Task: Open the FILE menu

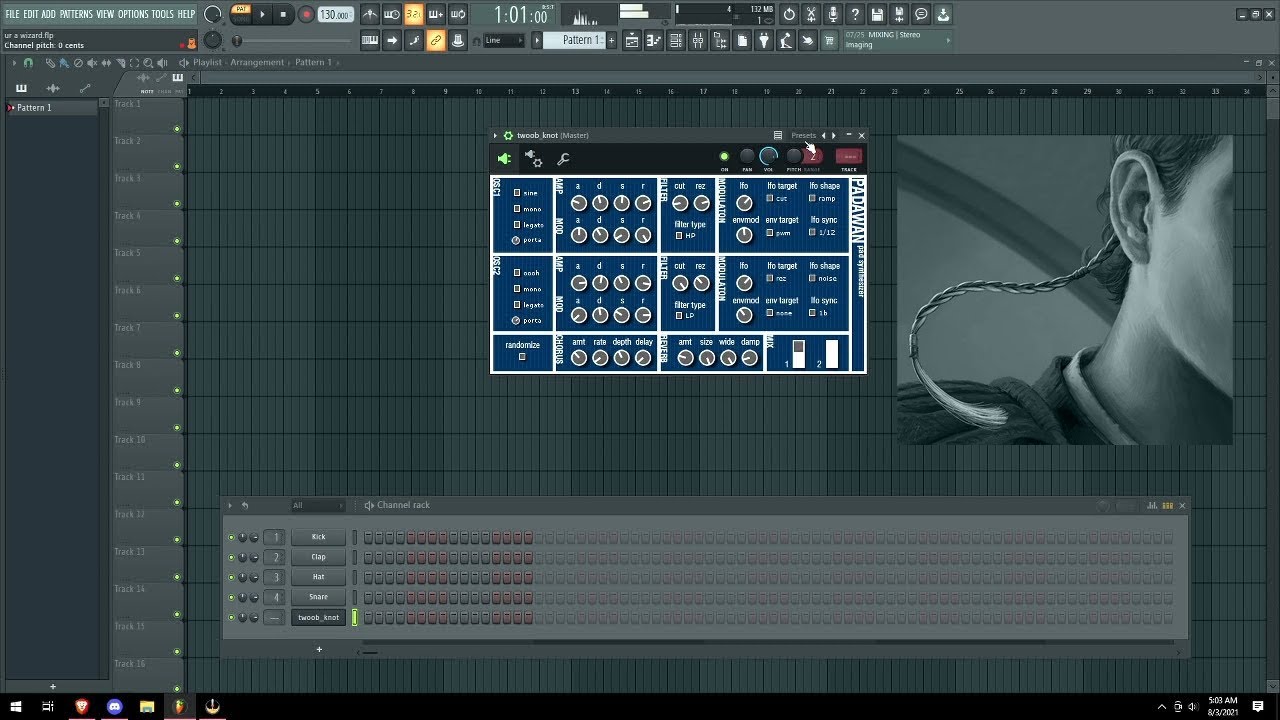Action: coord(12,14)
